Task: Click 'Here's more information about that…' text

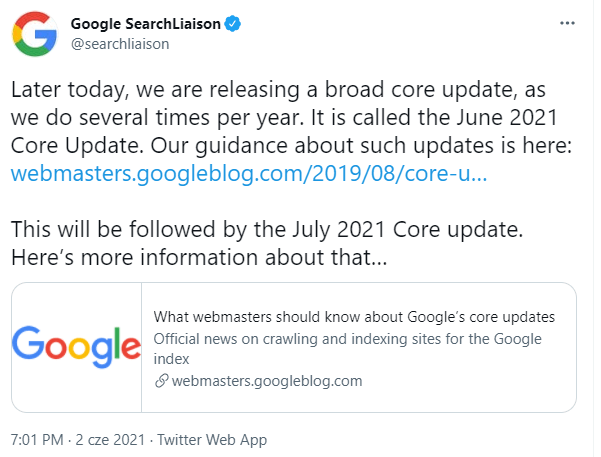Action: pos(199,257)
